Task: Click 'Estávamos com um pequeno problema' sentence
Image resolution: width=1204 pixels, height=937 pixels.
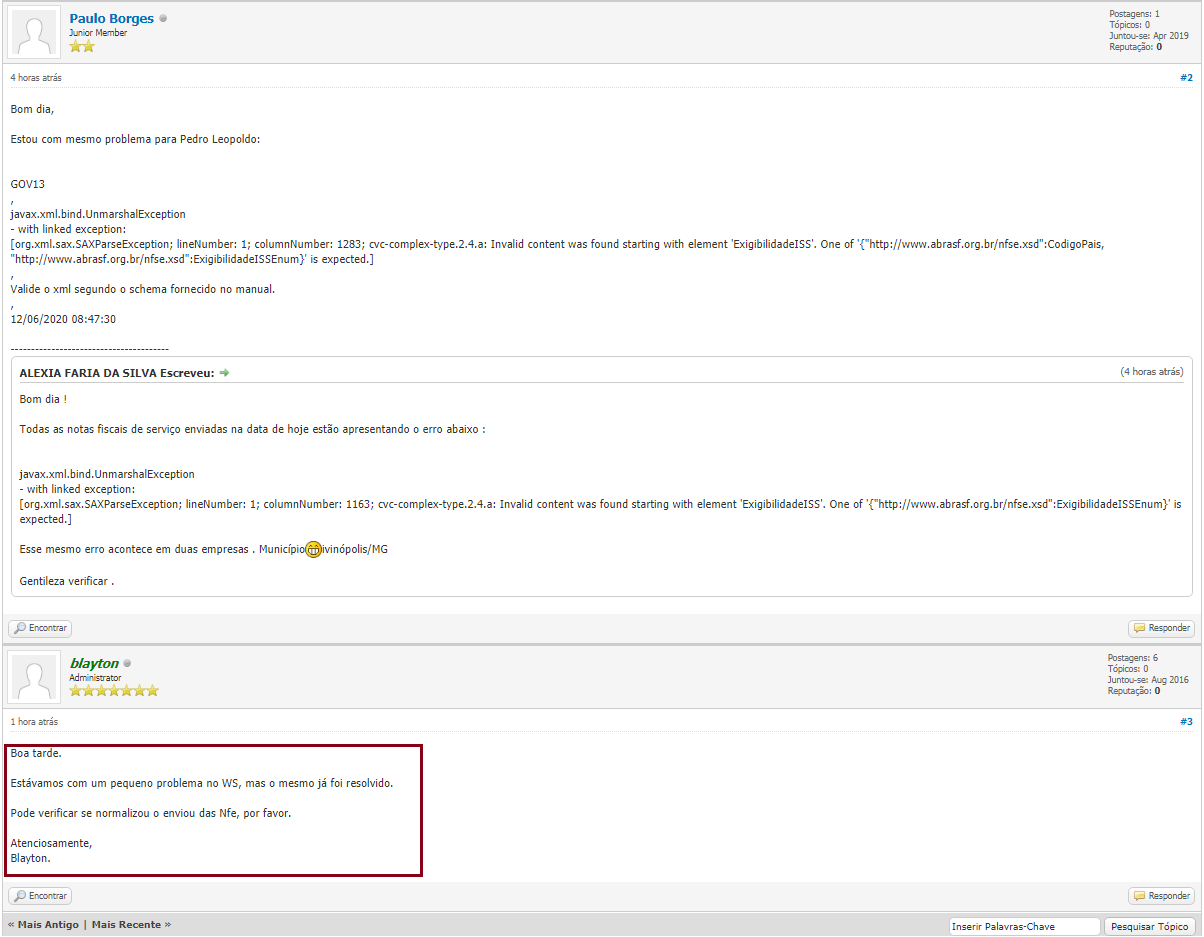Action: pyautogui.click(x=202, y=783)
